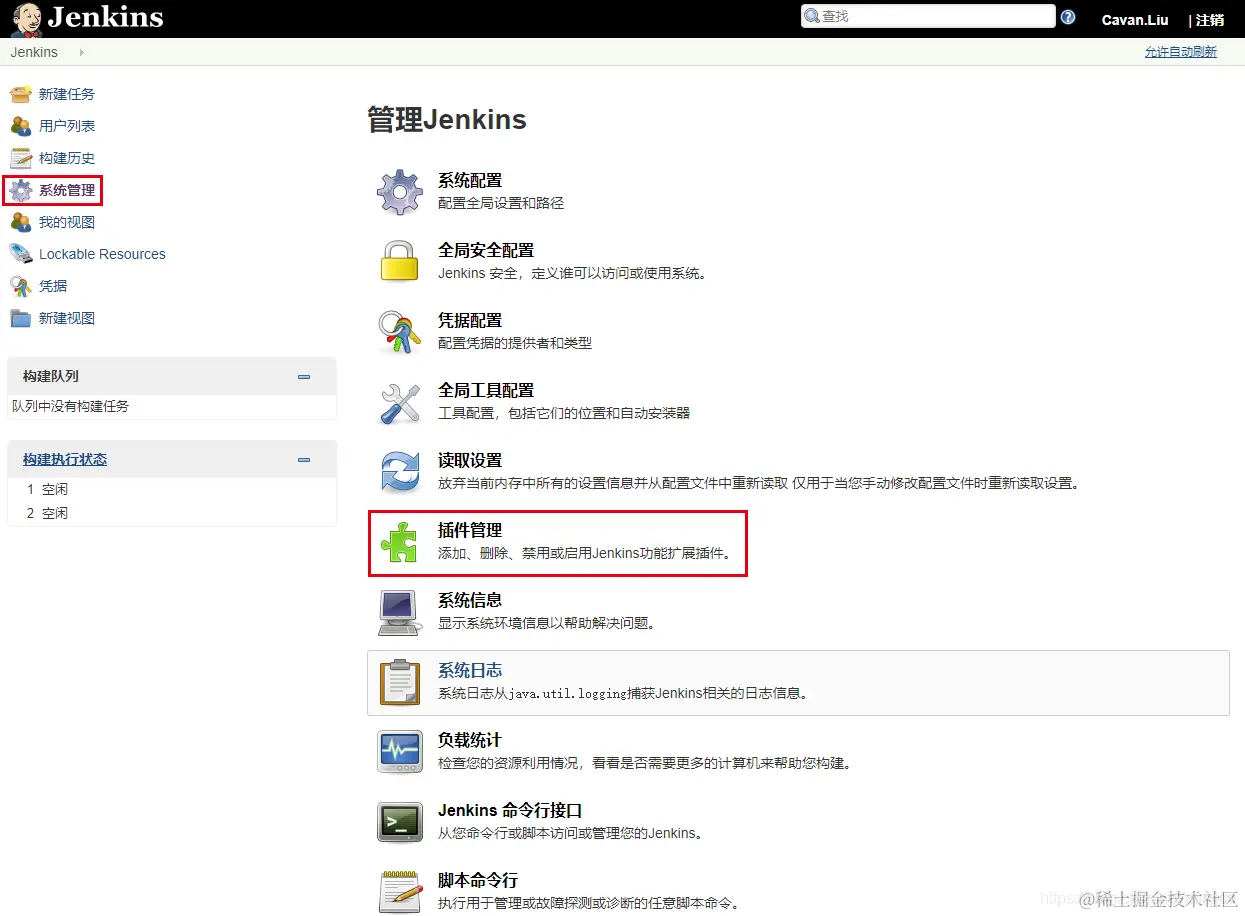Click the 全局工具配置 wrench and screwdriver icon
This screenshot has height=916, width=1245.
pyautogui.click(x=400, y=402)
